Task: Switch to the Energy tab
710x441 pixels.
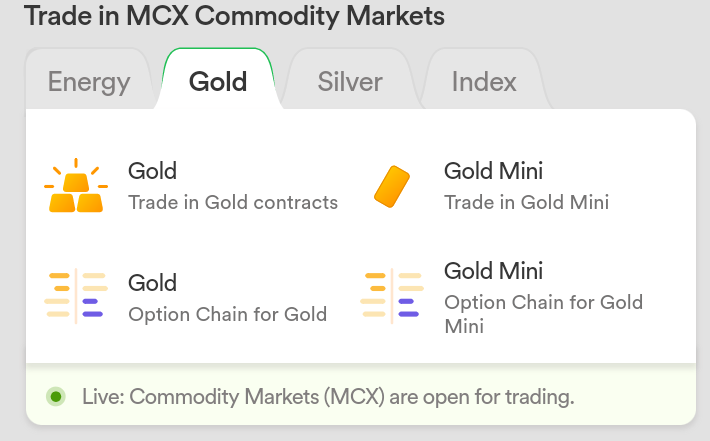Action: [x=89, y=81]
